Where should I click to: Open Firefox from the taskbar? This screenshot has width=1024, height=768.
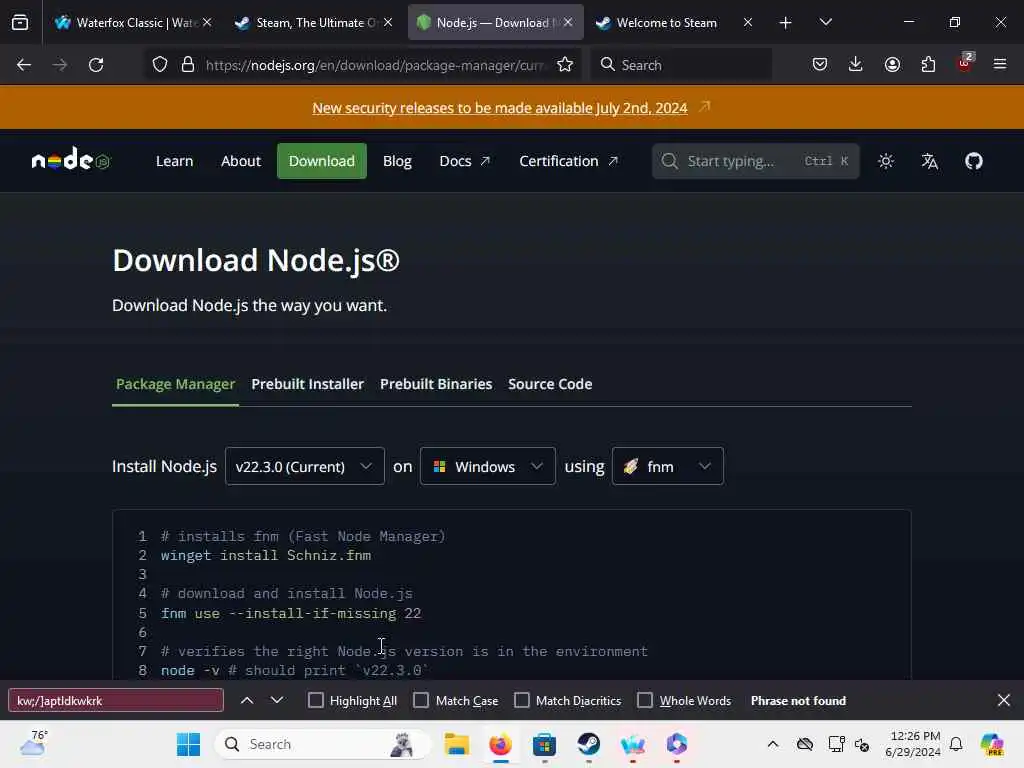point(500,744)
